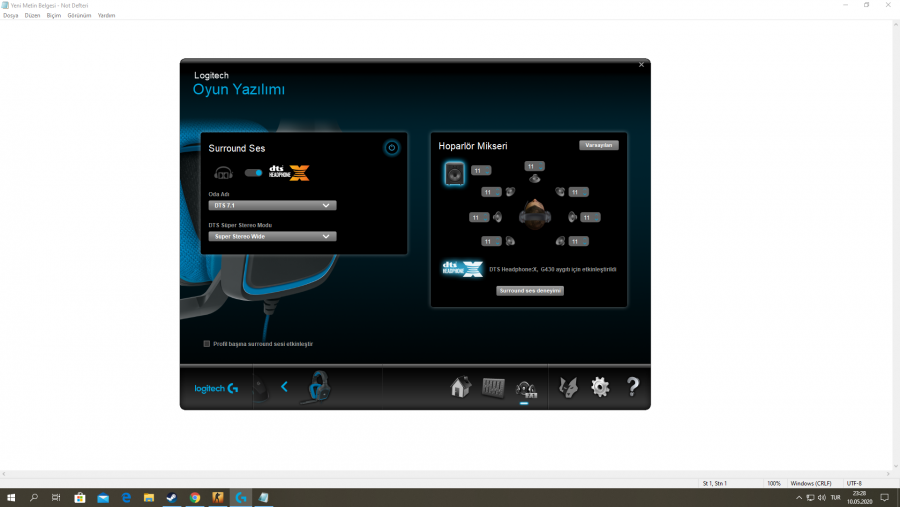Click 'Windows (CRLF)' in Notepad status bar
Viewport: 900px width, 507px height.
pos(811,483)
